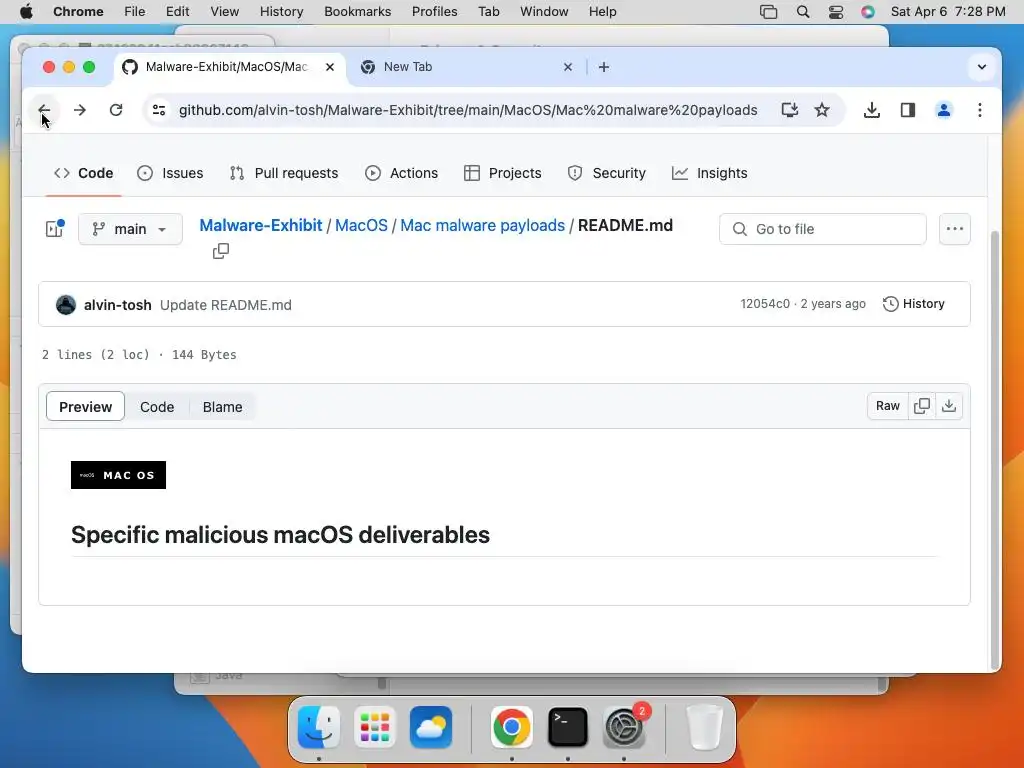Click the MAC OS badge image

pos(118,475)
